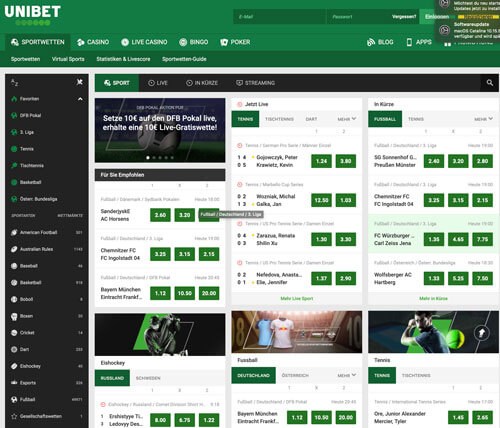Toggle A-Z sorting icon in sidebar
The image size is (500, 428).
(x=14, y=82)
